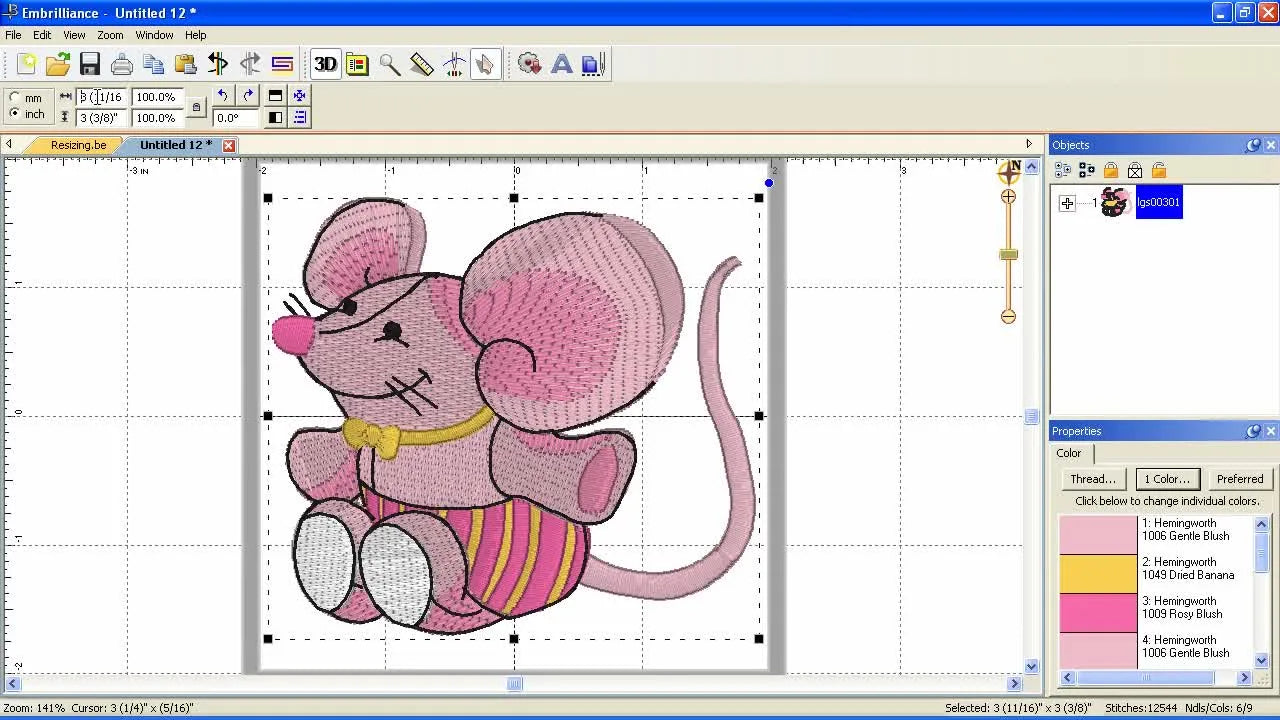Viewport: 1280px width, 720px height.
Task: Select the Color tab in Properties
Action: (x=1069, y=453)
